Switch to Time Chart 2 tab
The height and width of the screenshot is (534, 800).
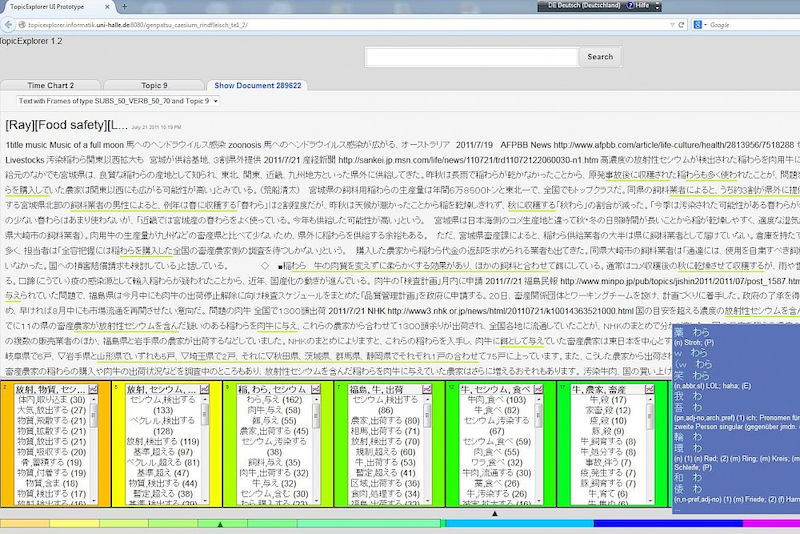pyautogui.click(x=48, y=86)
